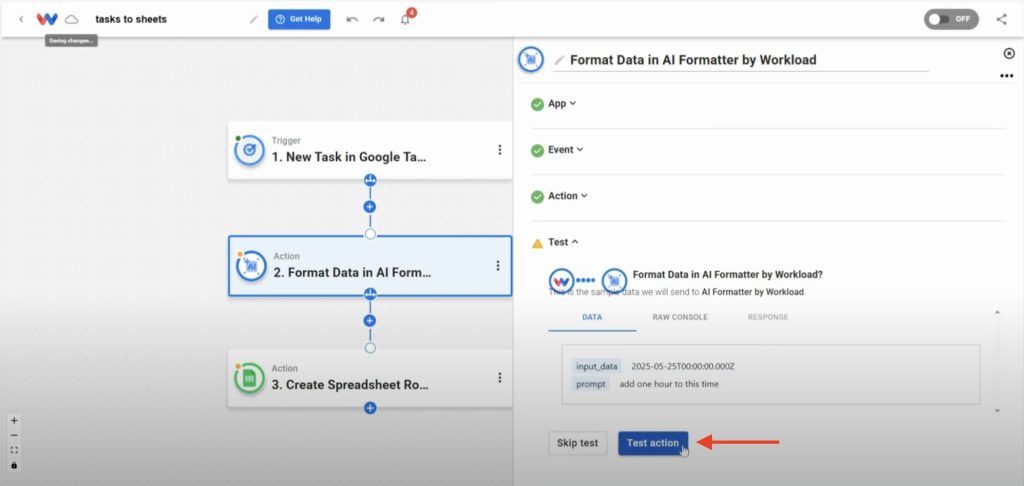Click the prompt label
This screenshot has width=1024, height=486.
591,384
